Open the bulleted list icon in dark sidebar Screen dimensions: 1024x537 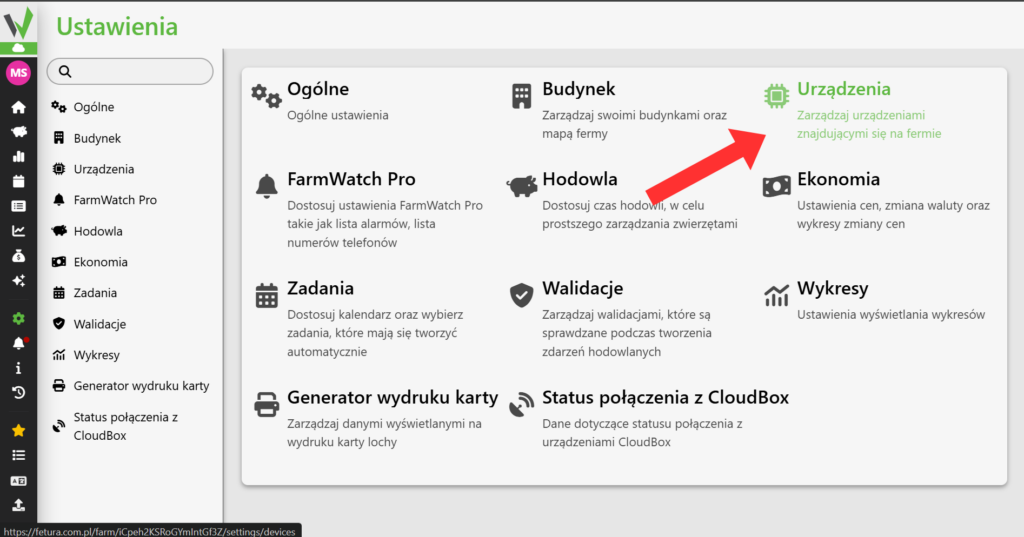(18, 455)
